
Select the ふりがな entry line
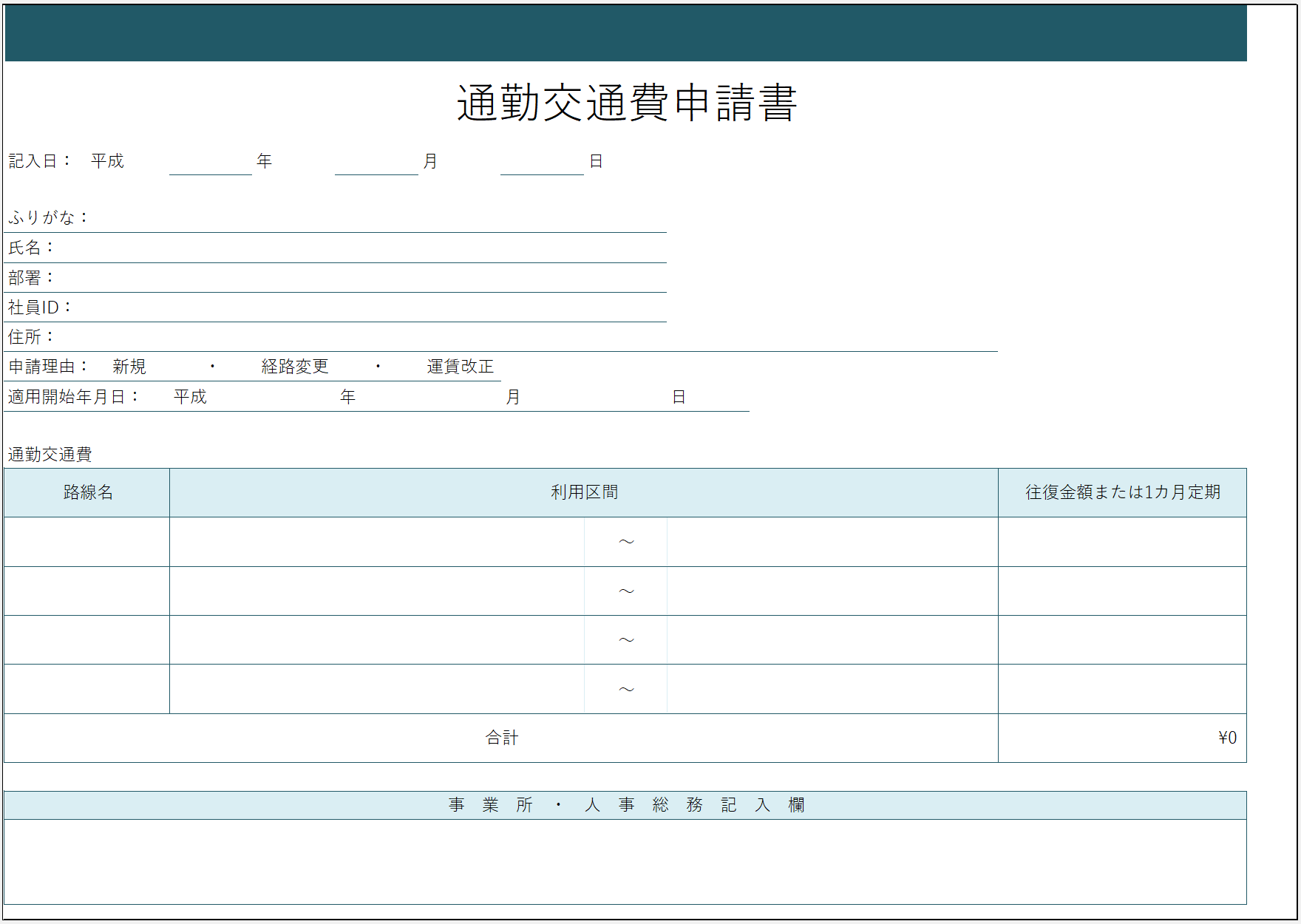tap(377, 218)
